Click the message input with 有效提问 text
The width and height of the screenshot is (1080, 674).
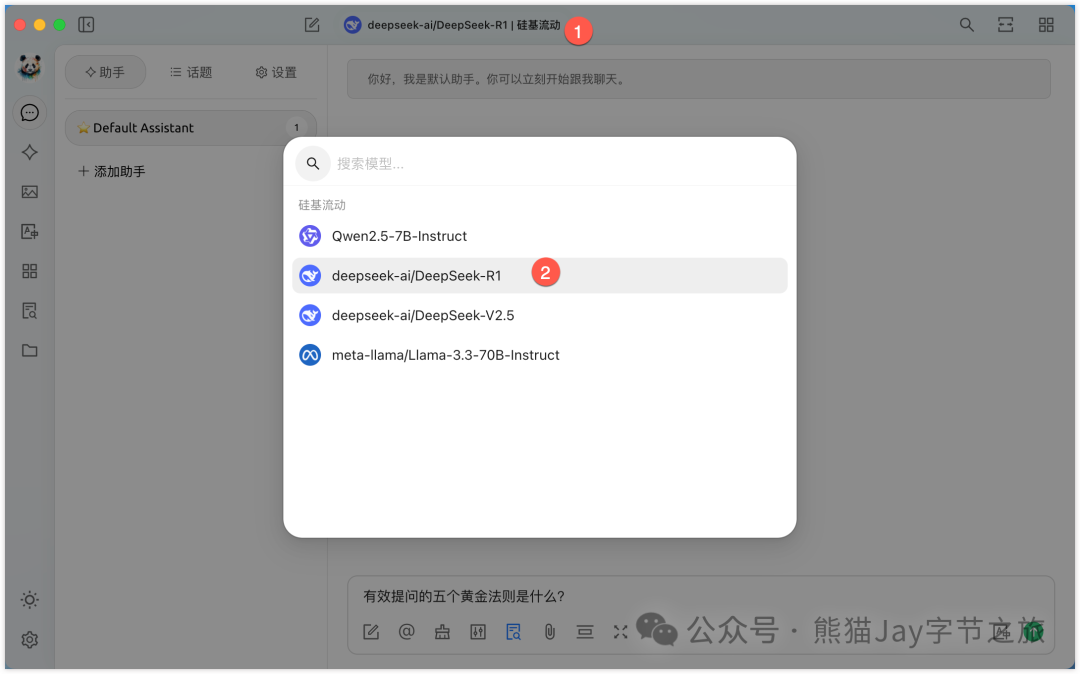pyautogui.click(x=700, y=596)
